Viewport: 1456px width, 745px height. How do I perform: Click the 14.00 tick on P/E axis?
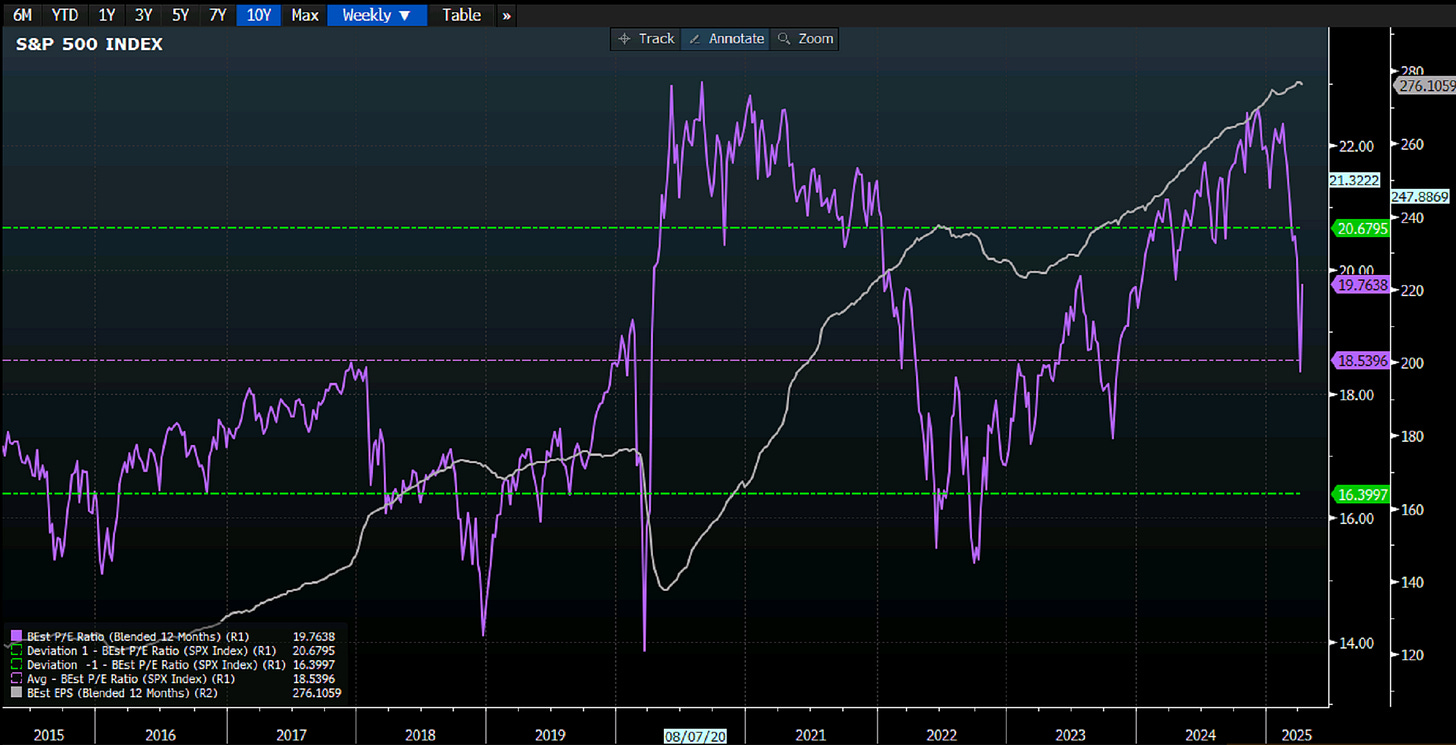pos(1354,643)
